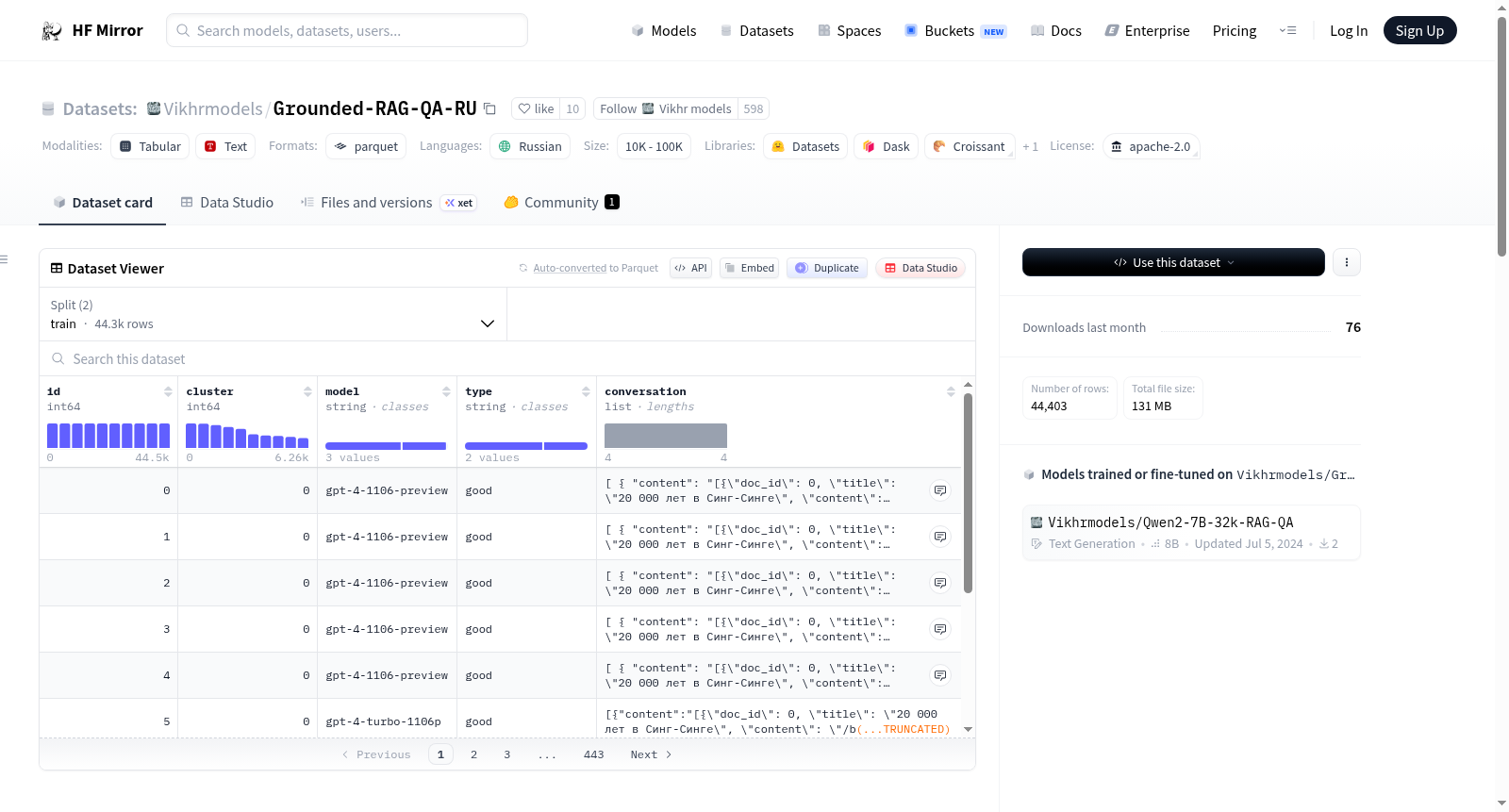Click the id column histogram
Viewport: 1509px width, 812px height.
pyautogui.click(x=108, y=436)
